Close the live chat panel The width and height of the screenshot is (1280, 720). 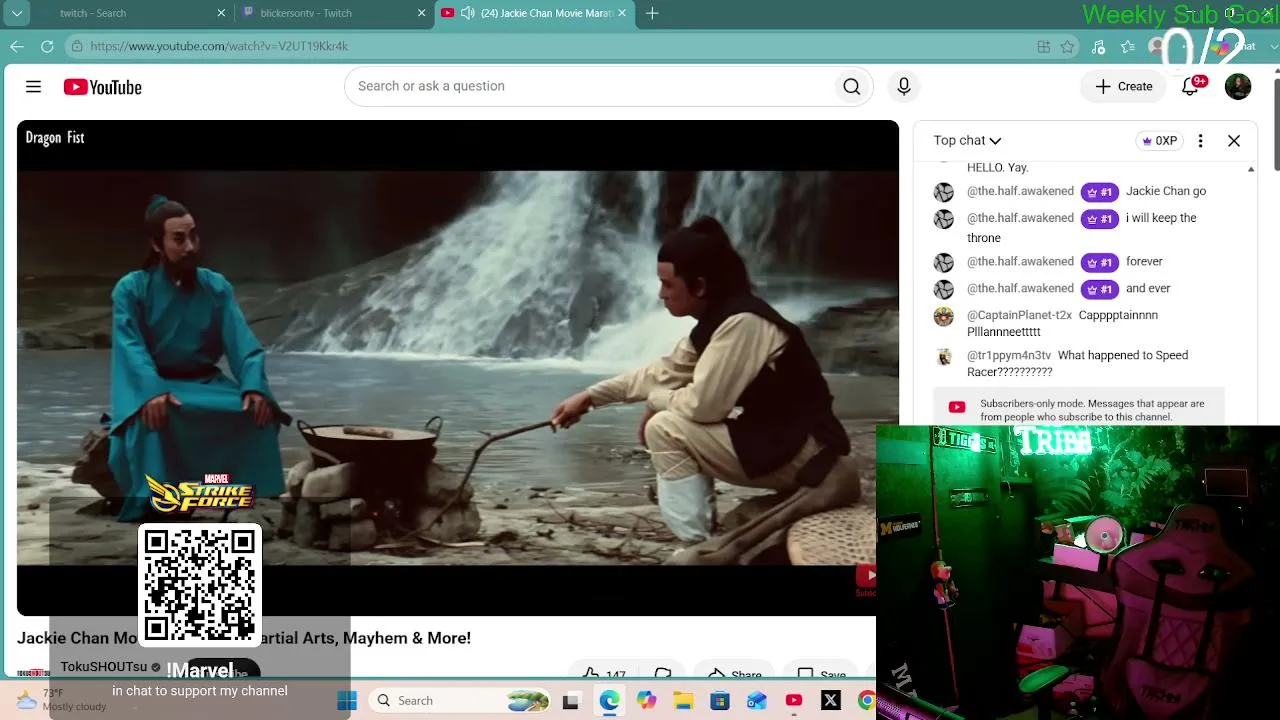[x=1234, y=141]
